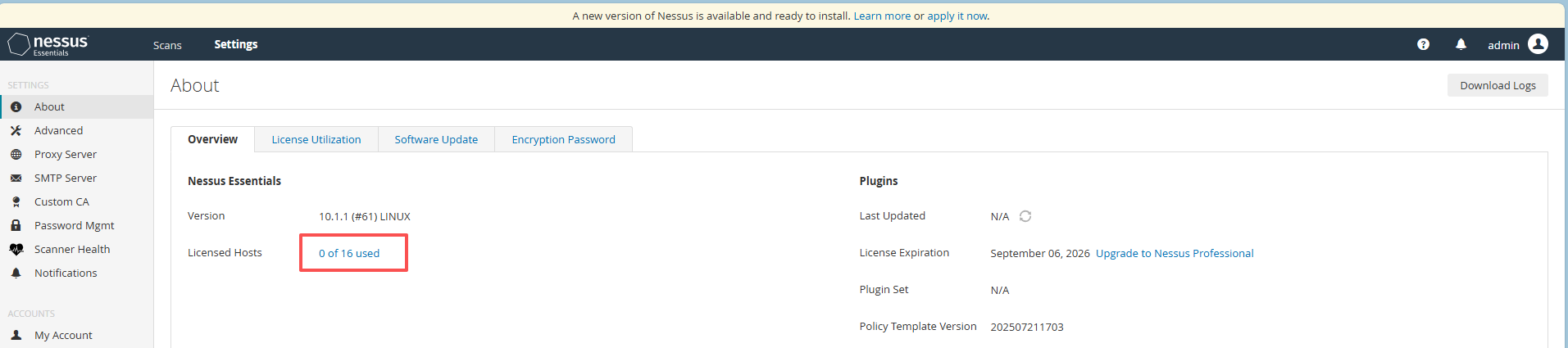Click policy template version 202507211703

(x=1027, y=327)
